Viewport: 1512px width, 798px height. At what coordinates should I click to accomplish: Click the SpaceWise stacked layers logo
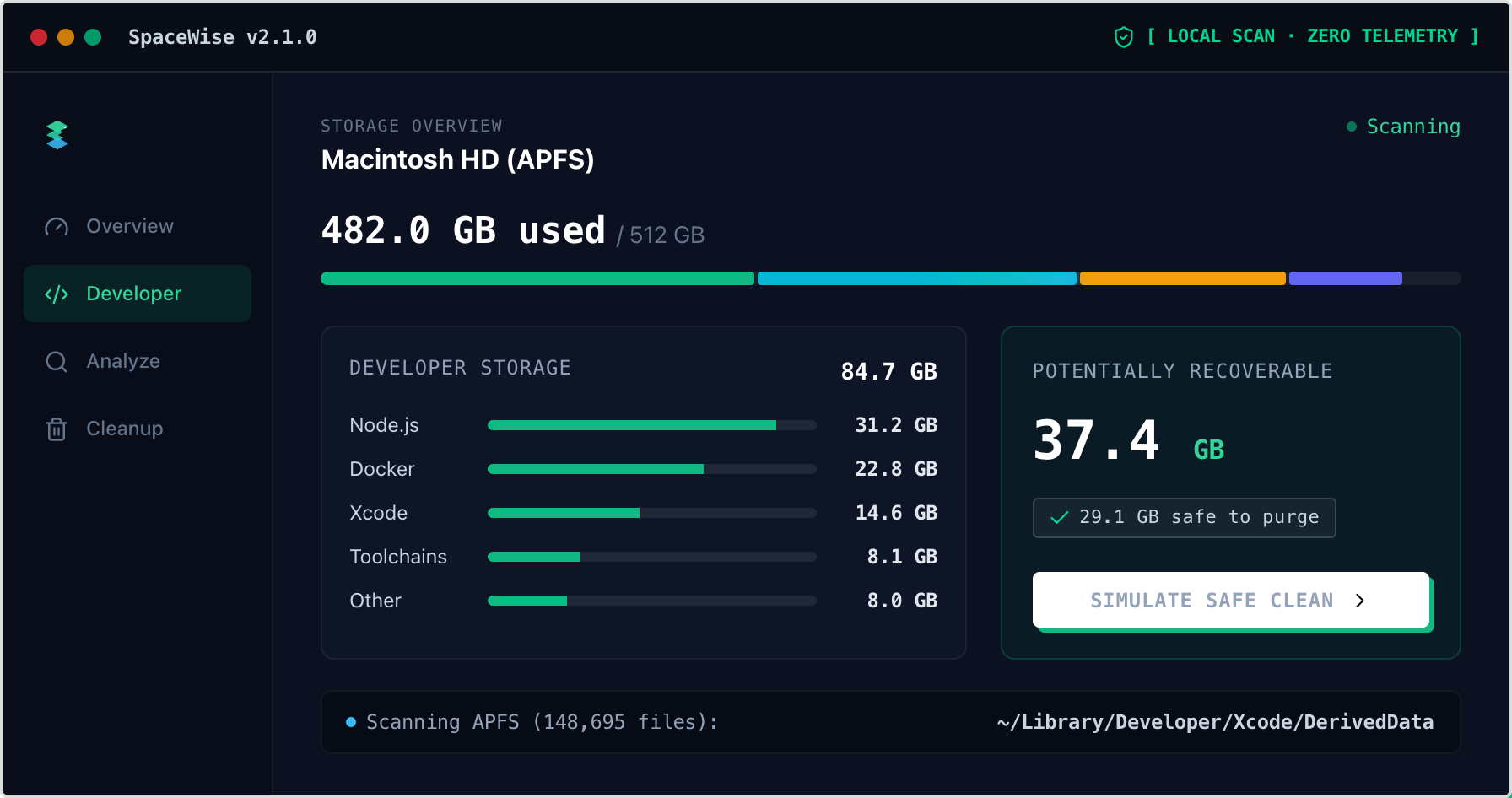[57, 135]
